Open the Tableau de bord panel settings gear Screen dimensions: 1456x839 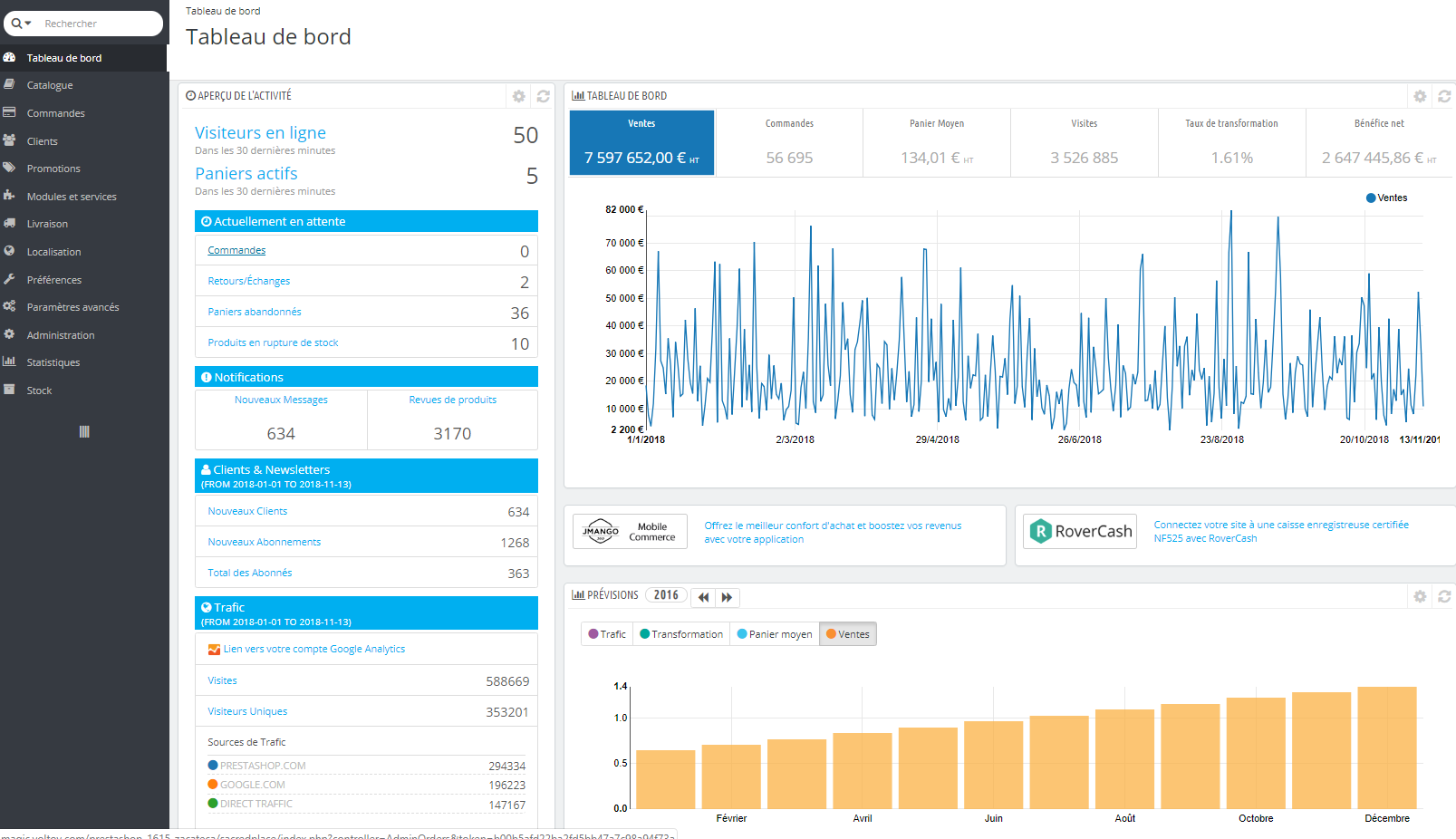[1418, 95]
